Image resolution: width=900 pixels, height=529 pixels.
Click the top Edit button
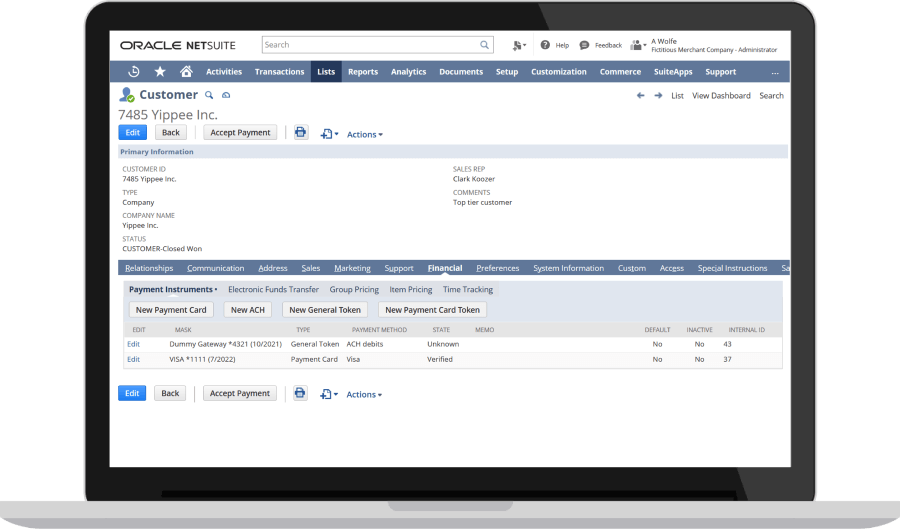[x=133, y=133]
